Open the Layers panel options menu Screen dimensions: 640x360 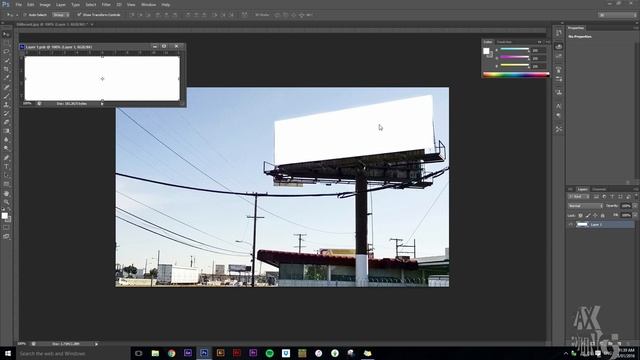tap(635, 189)
